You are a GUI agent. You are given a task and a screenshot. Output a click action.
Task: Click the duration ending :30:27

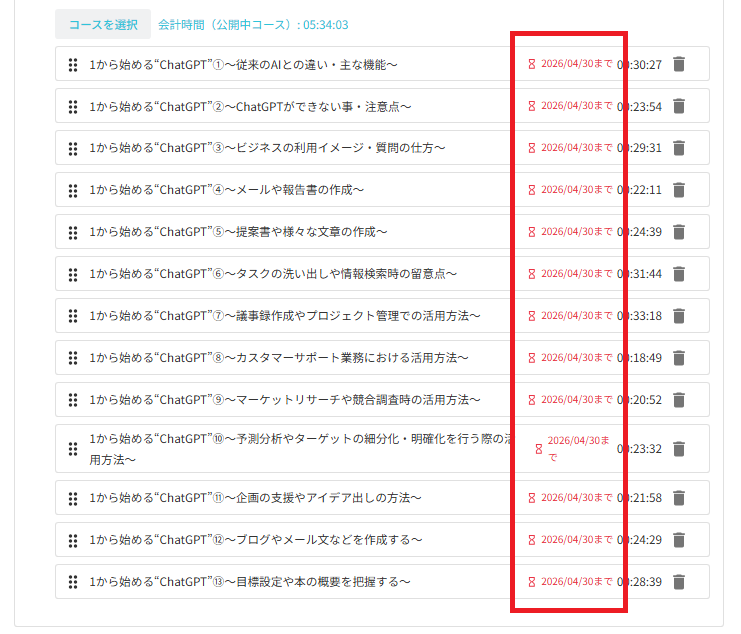tap(639, 65)
